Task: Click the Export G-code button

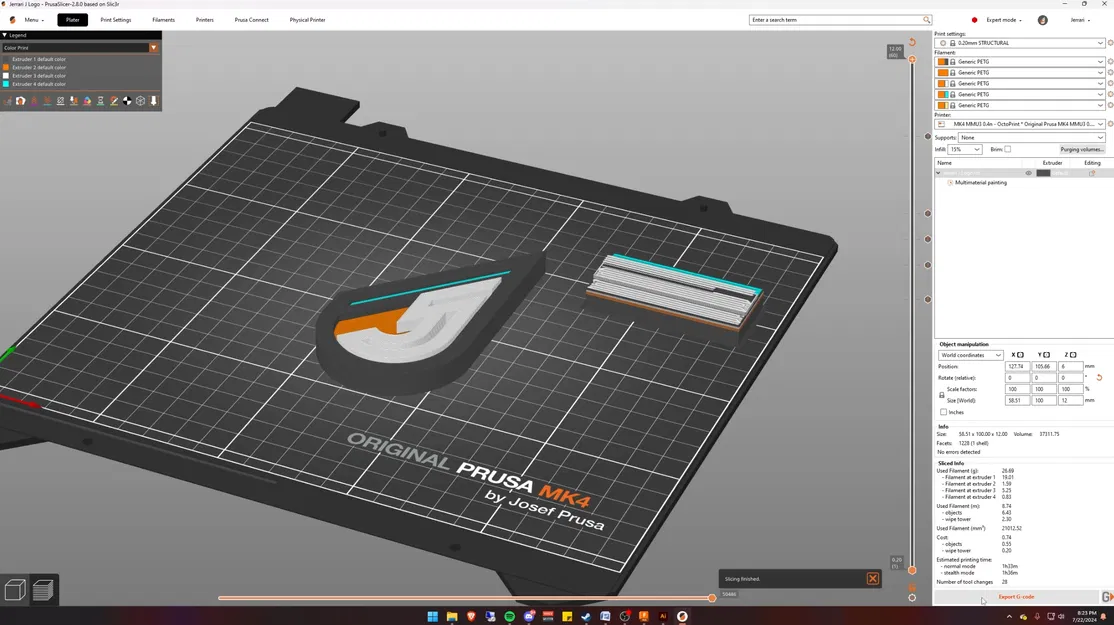Action: (x=1016, y=597)
